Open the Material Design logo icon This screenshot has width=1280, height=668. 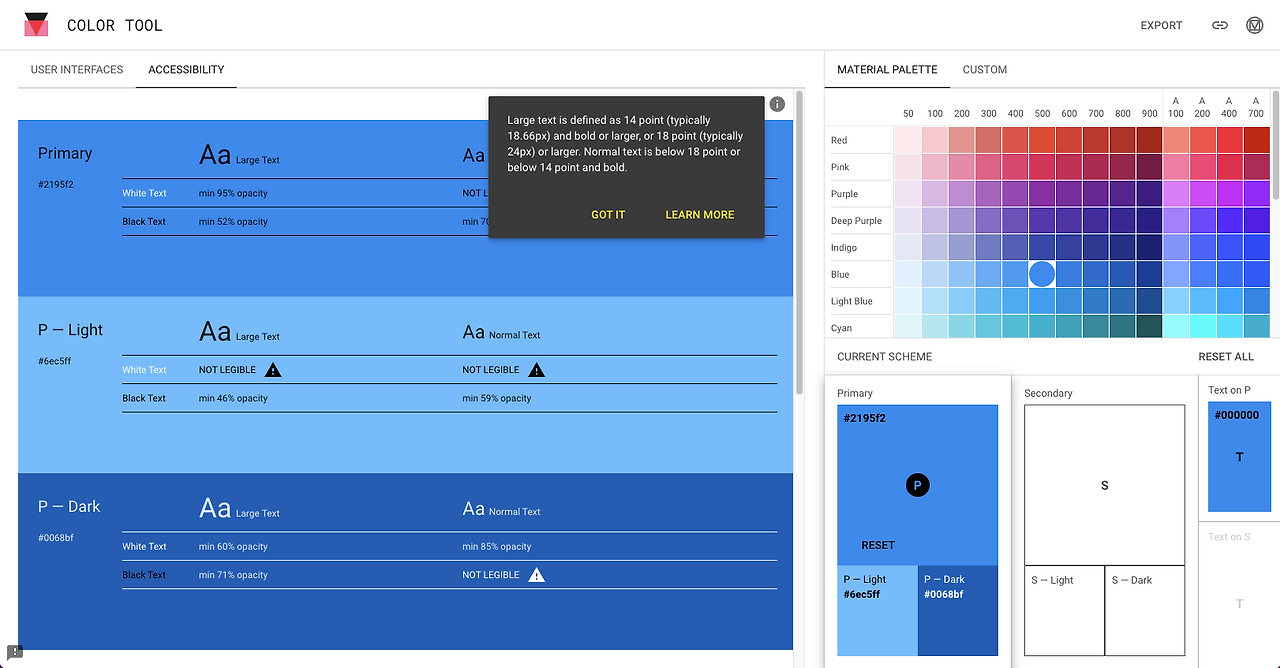point(1254,25)
